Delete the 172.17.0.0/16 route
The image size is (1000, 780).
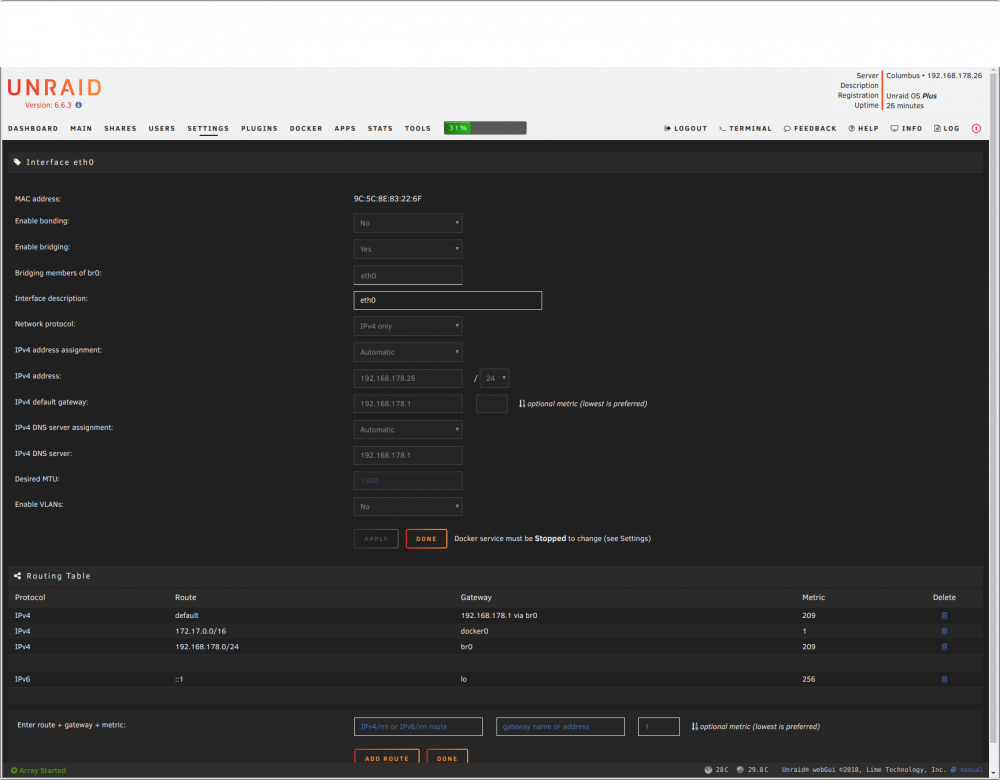[x=945, y=631]
